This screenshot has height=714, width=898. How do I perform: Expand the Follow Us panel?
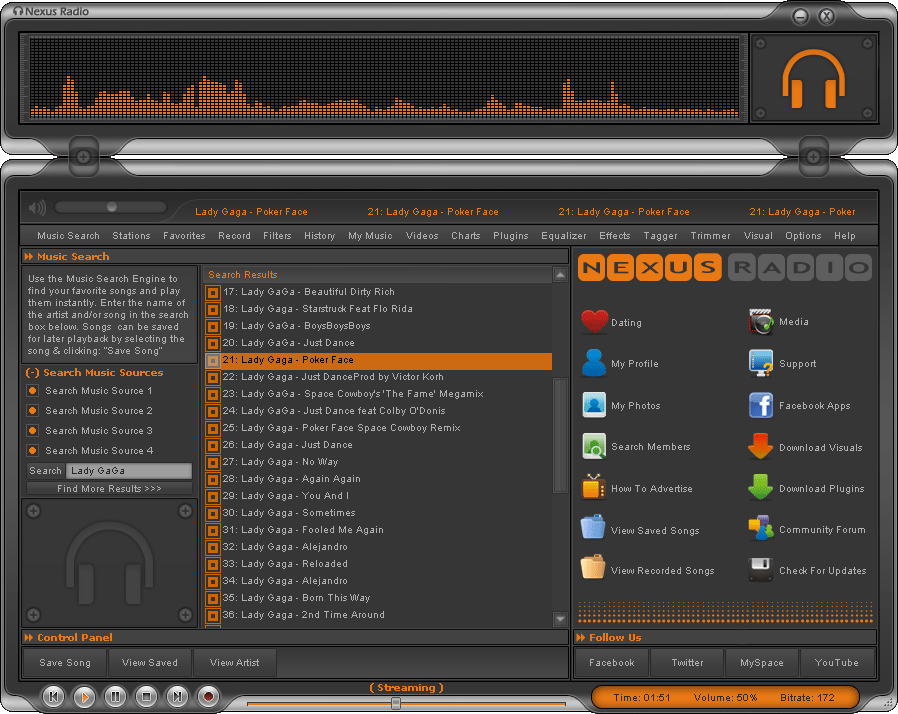coord(581,637)
